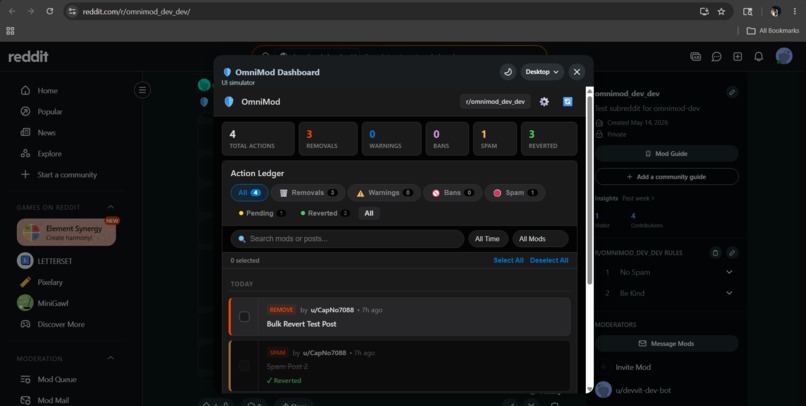Open the browser apps grid icon
Viewport: 806px width, 406px height.
point(10,31)
